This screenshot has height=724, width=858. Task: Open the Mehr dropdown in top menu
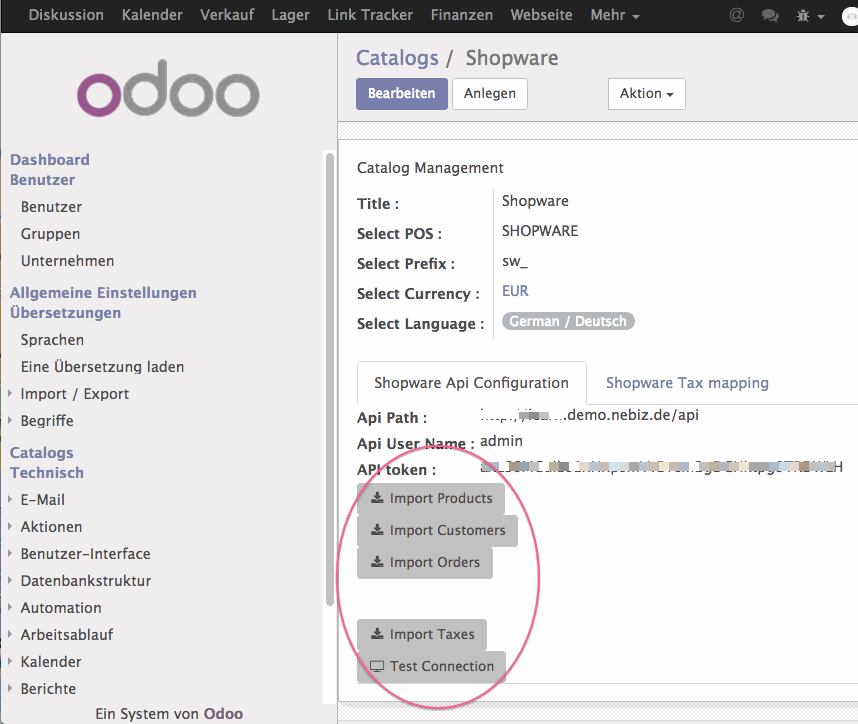click(x=614, y=15)
